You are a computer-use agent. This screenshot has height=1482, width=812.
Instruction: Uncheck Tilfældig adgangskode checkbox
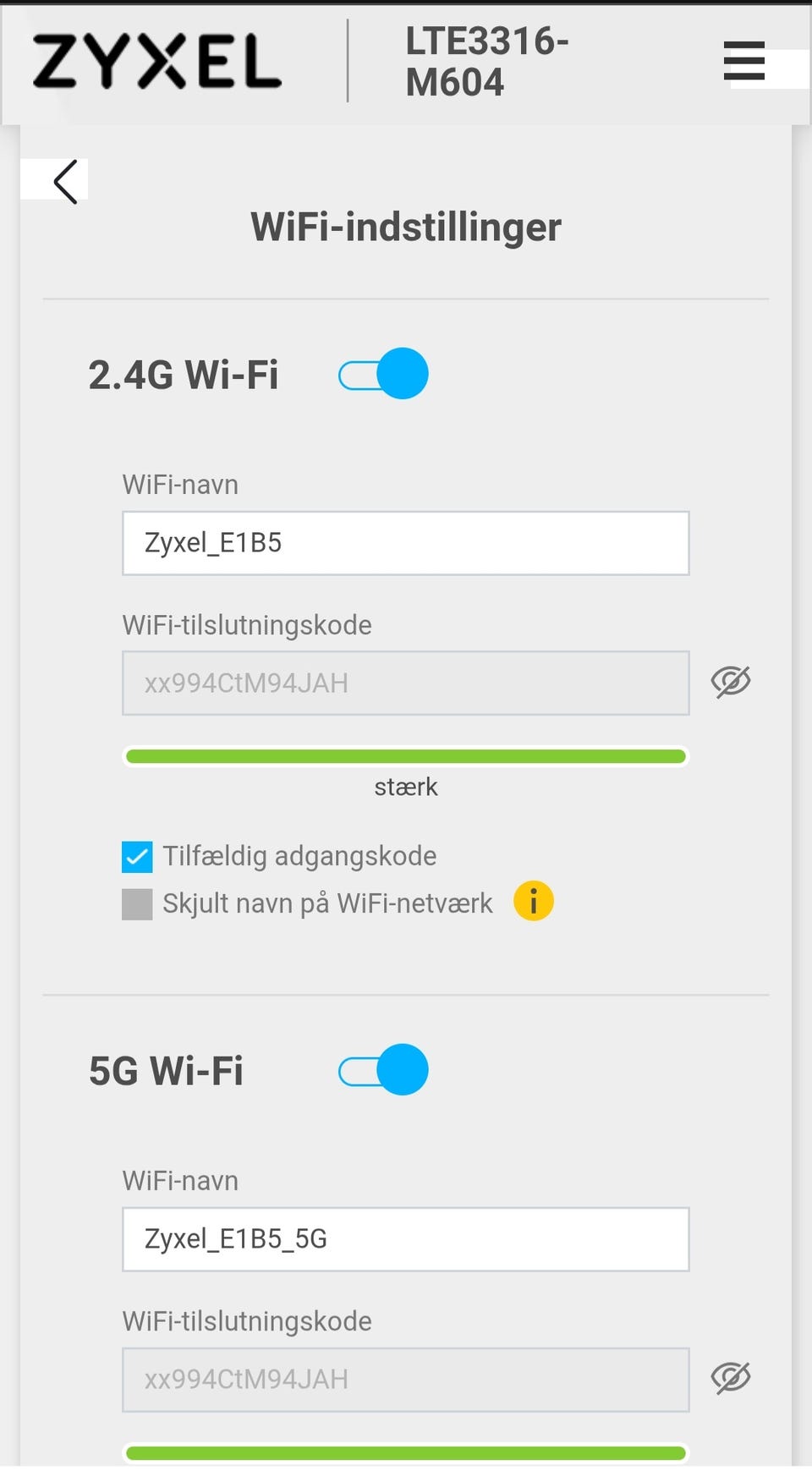(137, 857)
